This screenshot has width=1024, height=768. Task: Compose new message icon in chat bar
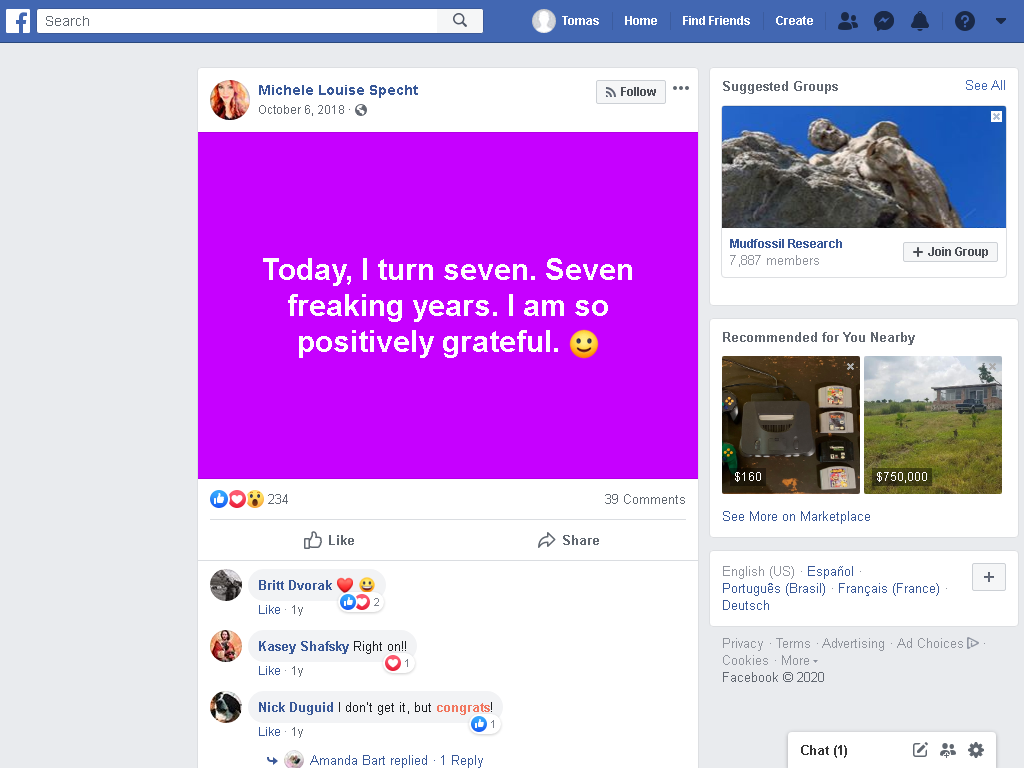point(920,750)
